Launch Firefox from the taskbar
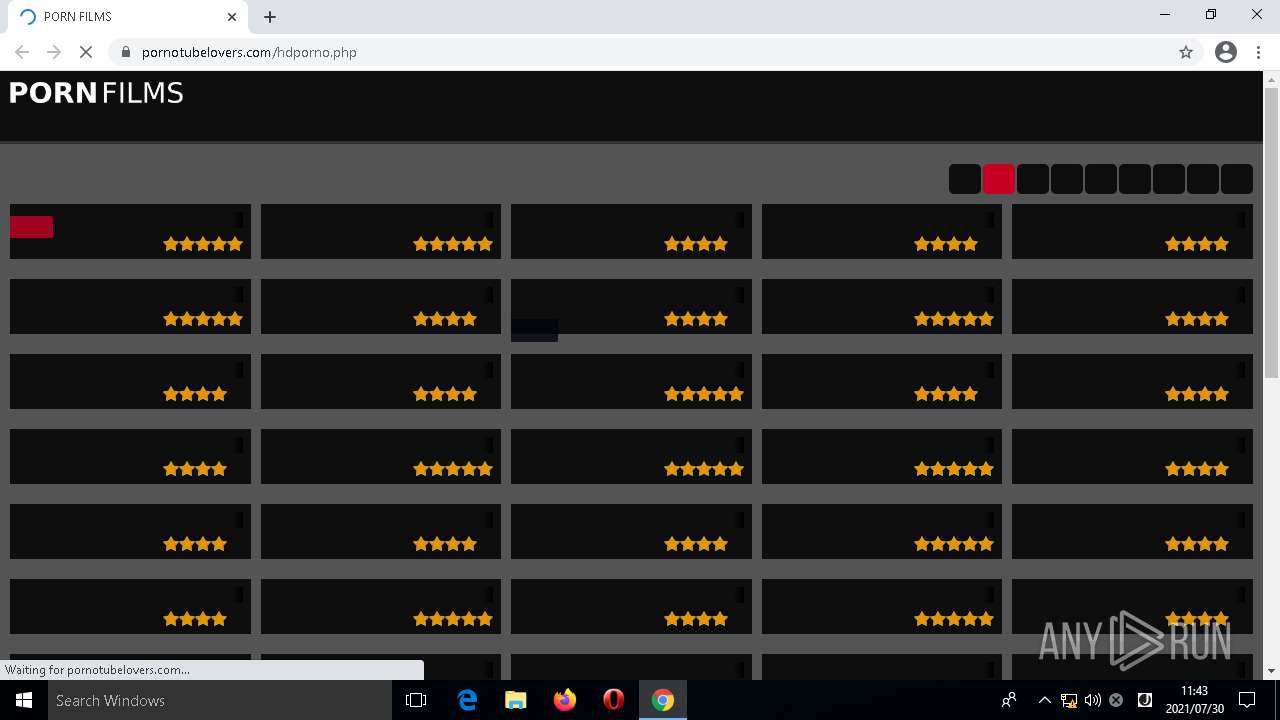Image resolution: width=1280 pixels, height=720 pixels. point(565,700)
